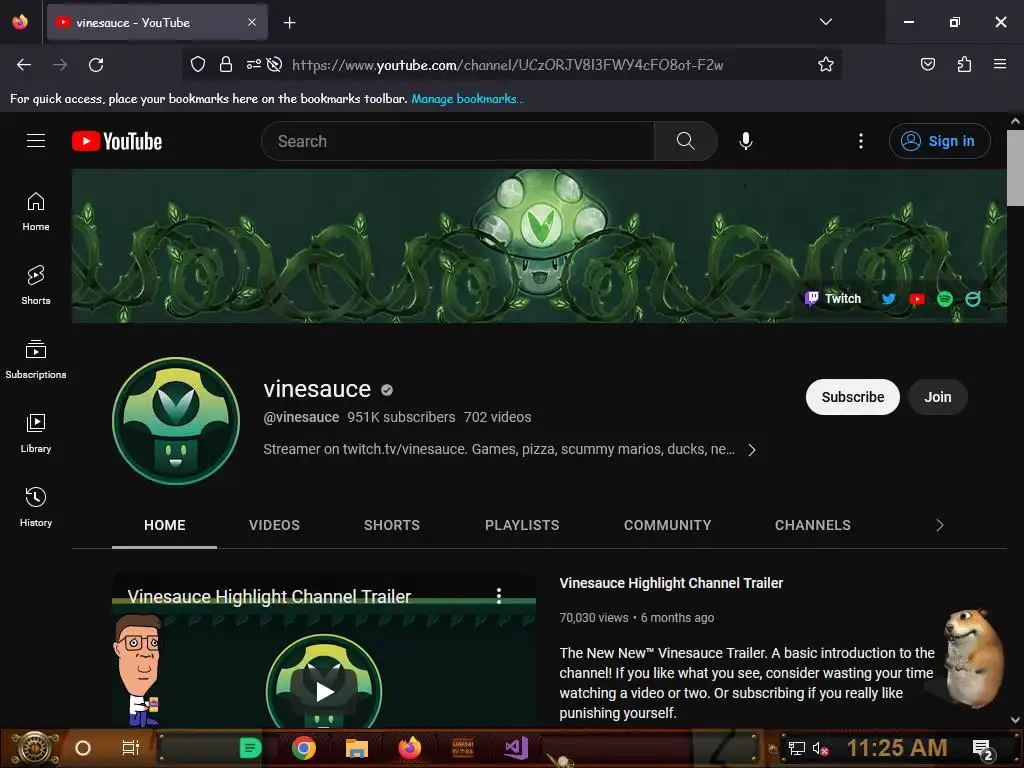Go to Home in YouTube sidebar
The image size is (1024, 768).
coord(36,212)
